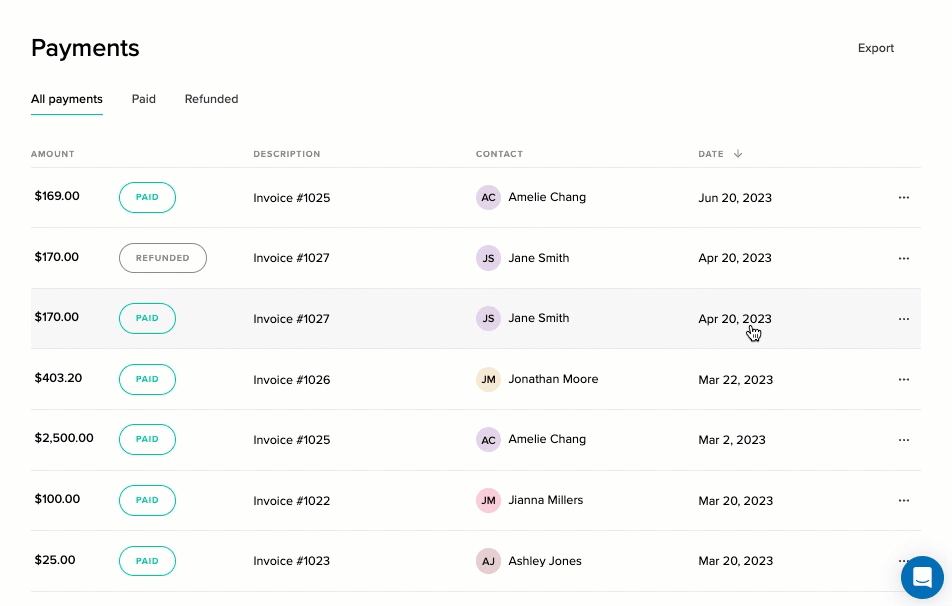This screenshot has width=952, height=606.
Task: Click the JS avatar in the paid $170.00 row
Action: pyautogui.click(x=488, y=318)
